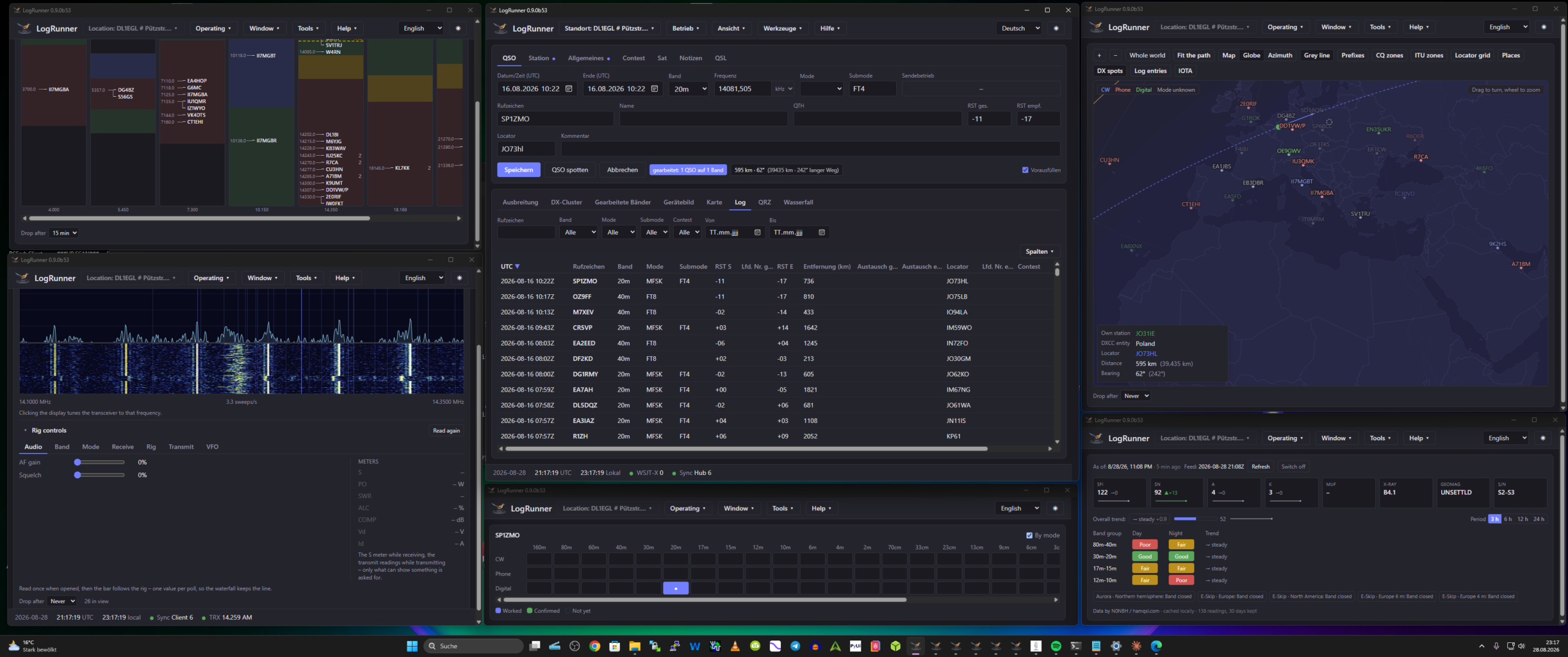Image resolution: width=1568 pixels, height=657 pixels.
Task: Uncheck the Vorausfüllen checkbox
Action: (1025, 170)
